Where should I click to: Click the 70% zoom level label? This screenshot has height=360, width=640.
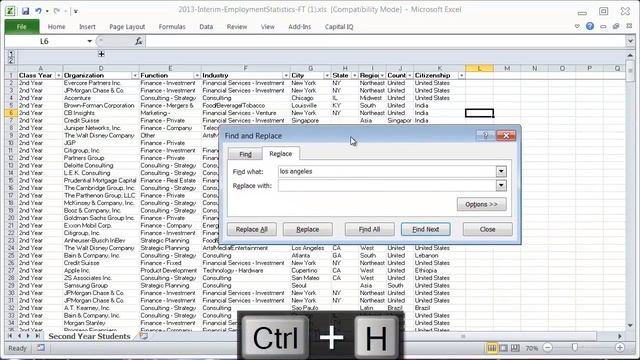(531, 348)
